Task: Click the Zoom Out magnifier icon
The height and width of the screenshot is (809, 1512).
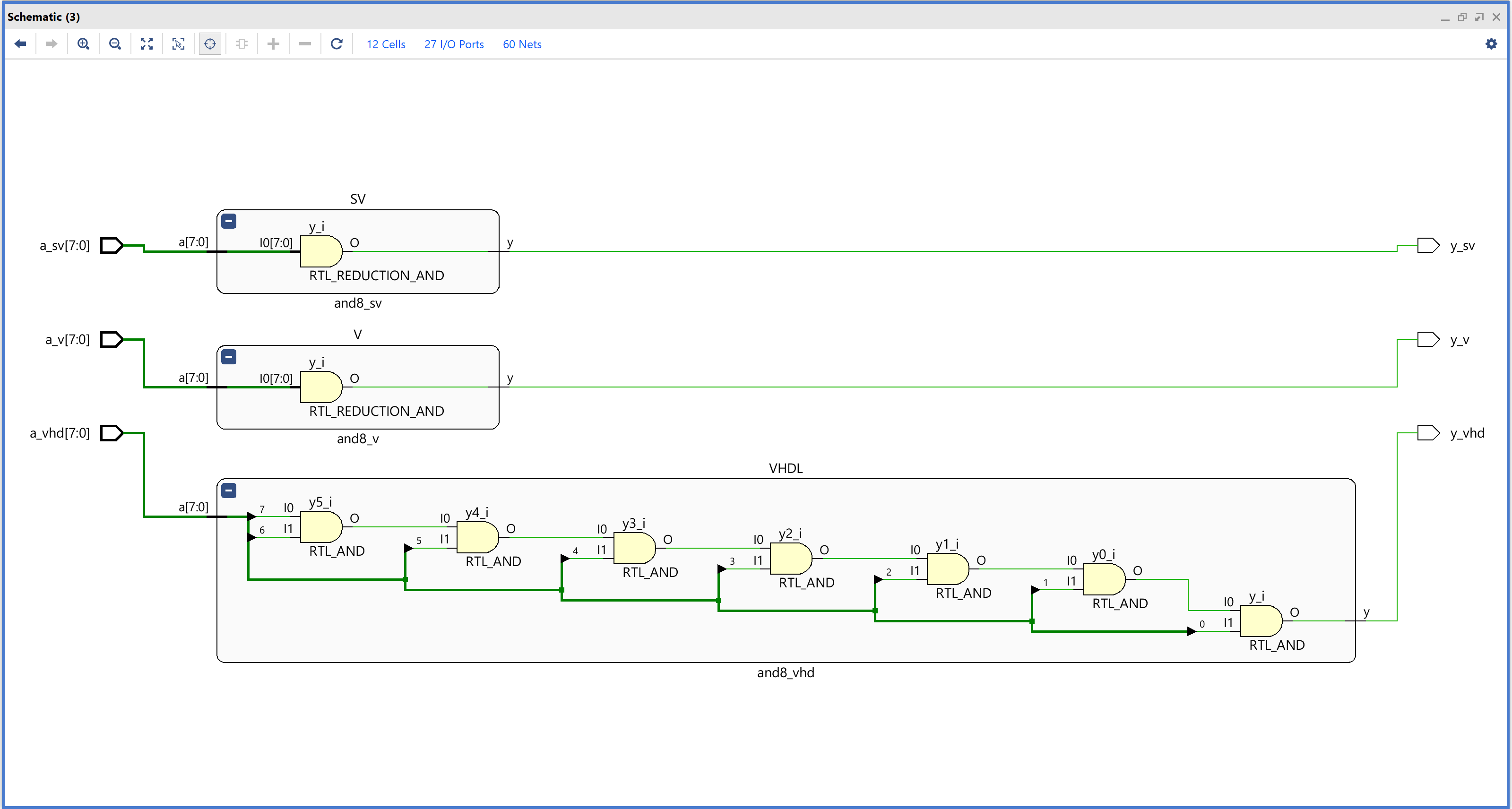Action: click(x=115, y=44)
